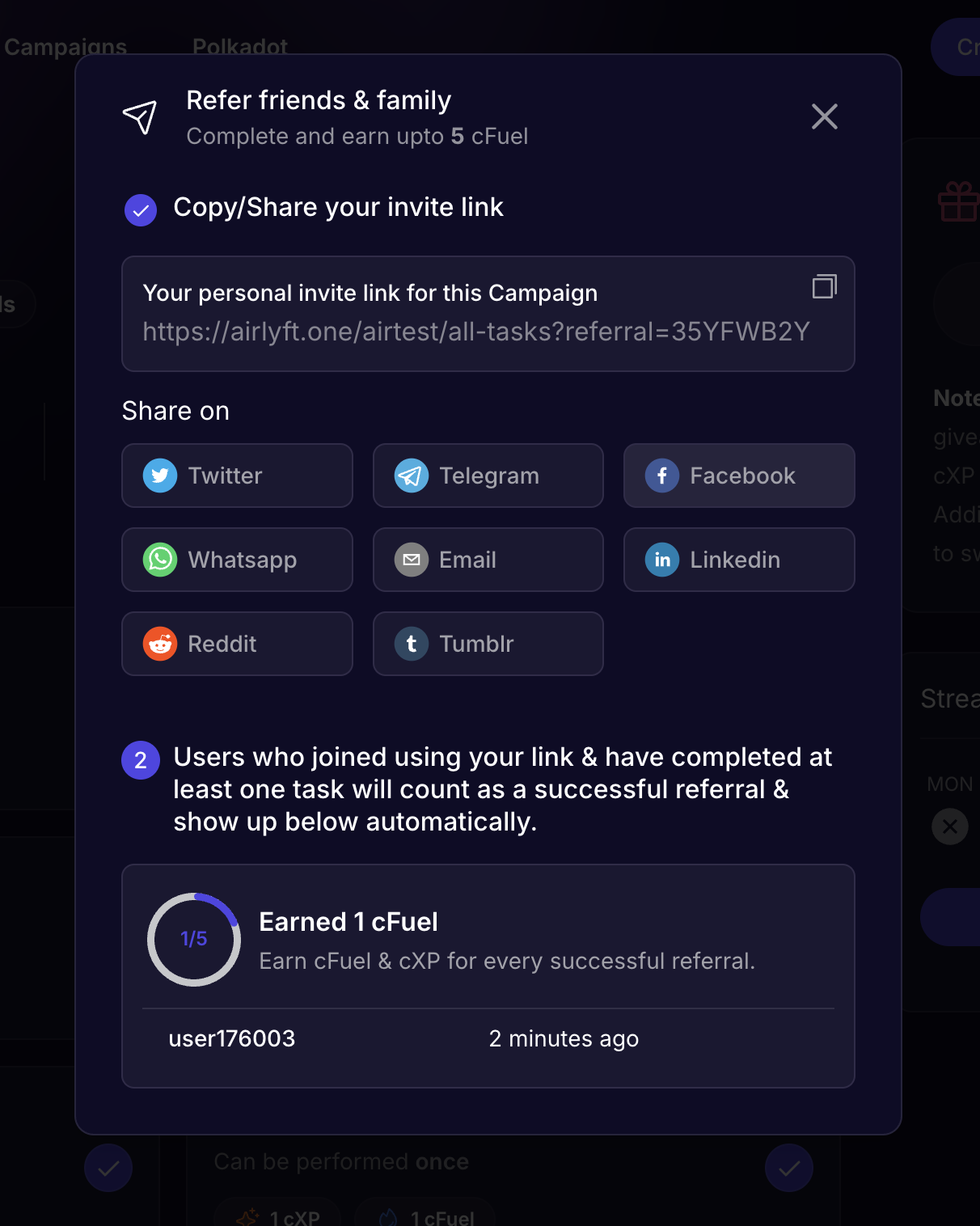This screenshot has height=1226, width=980.
Task: Click the 1/5 referral progress ring
Action: [x=194, y=939]
